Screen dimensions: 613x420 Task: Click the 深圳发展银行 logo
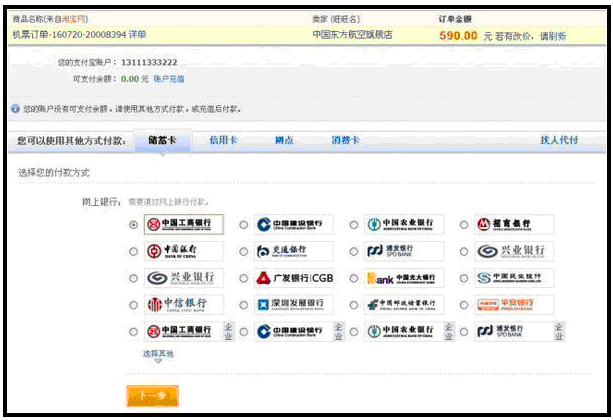click(294, 305)
